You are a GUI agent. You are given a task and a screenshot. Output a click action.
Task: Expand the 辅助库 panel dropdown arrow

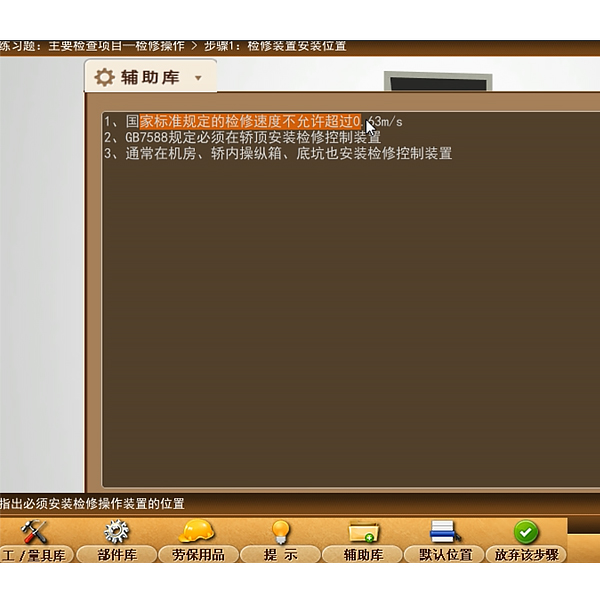point(198,78)
